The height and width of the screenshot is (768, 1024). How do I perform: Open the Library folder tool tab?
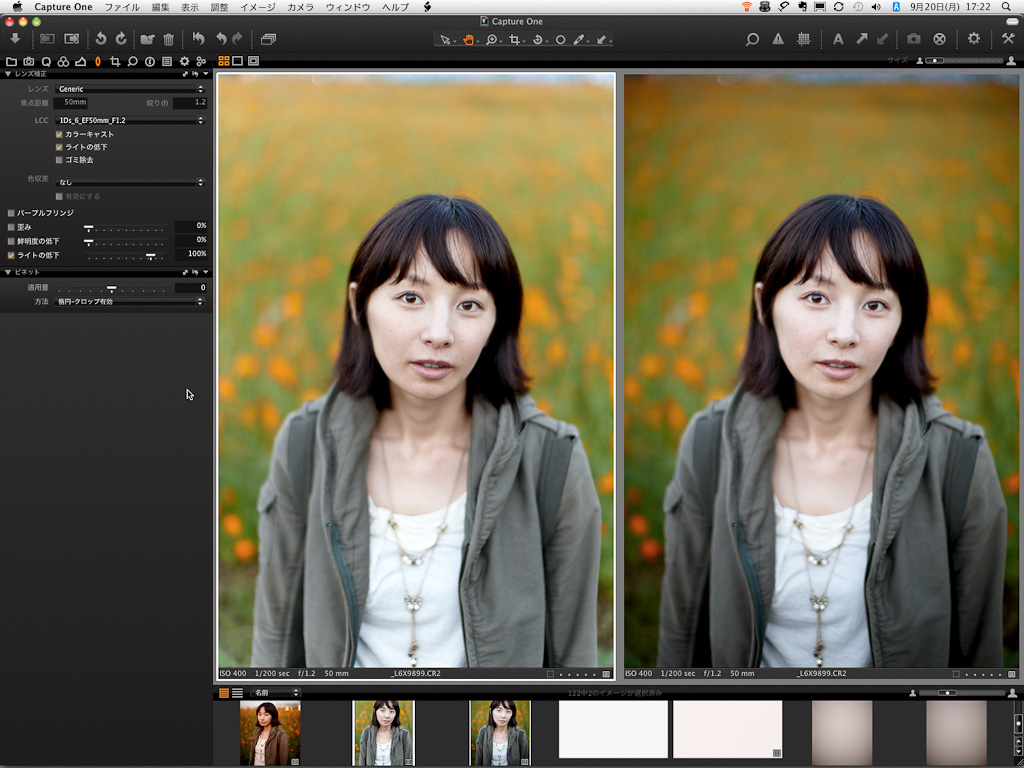[x=12, y=62]
